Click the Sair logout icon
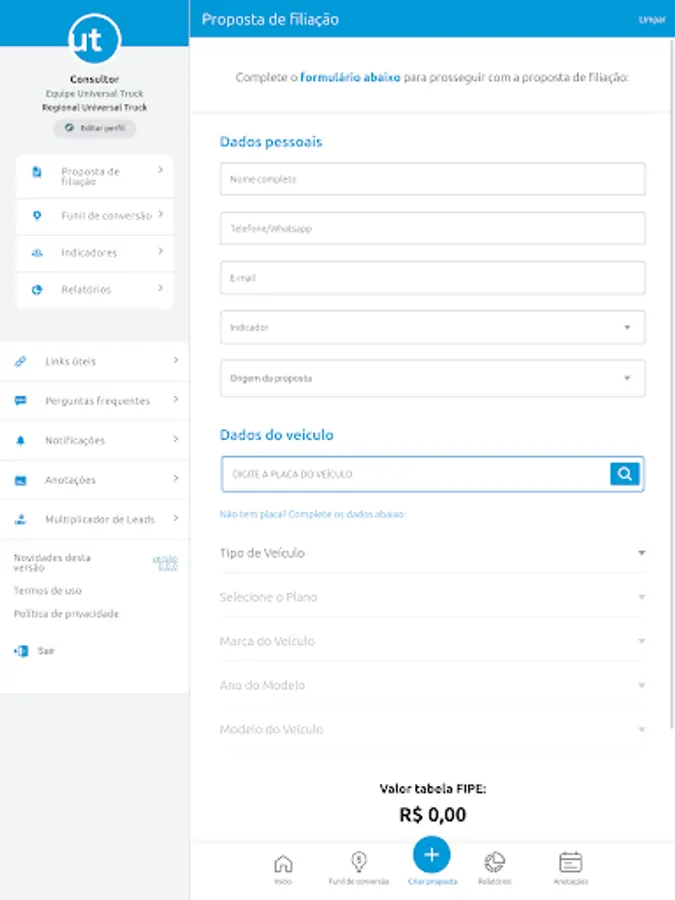Screen dimensions: 675x900 pos(20,650)
